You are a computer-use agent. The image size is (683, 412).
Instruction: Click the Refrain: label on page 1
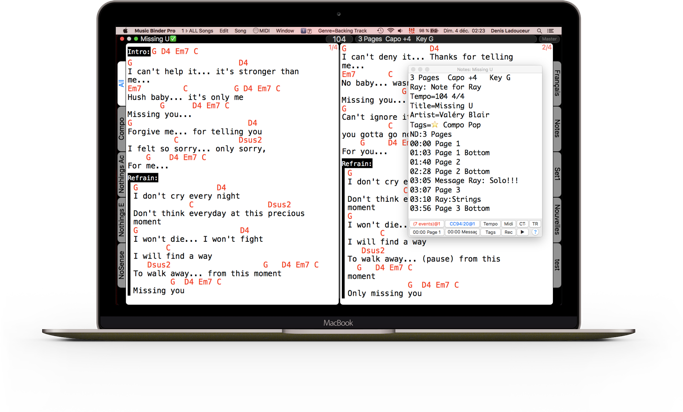point(143,178)
